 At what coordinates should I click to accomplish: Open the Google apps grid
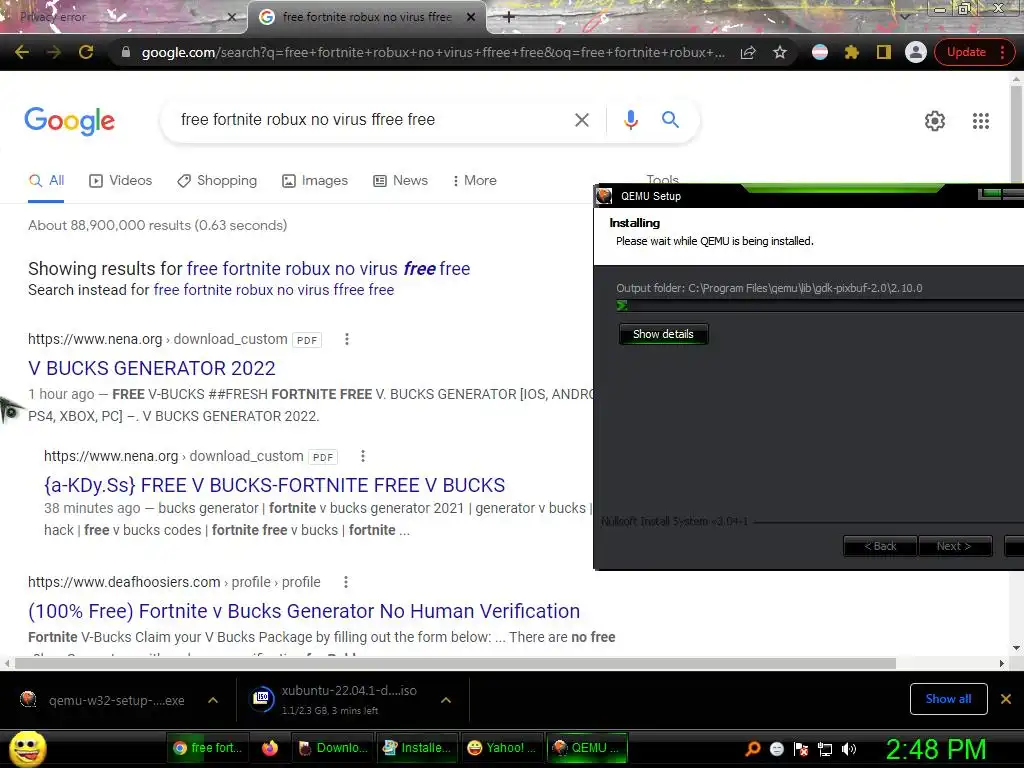pos(980,121)
